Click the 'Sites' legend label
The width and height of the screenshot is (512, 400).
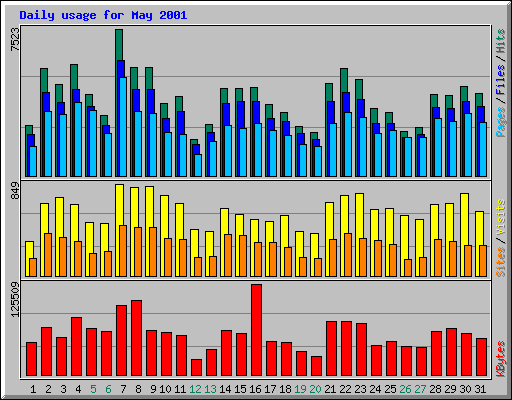(x=500, y=262)
